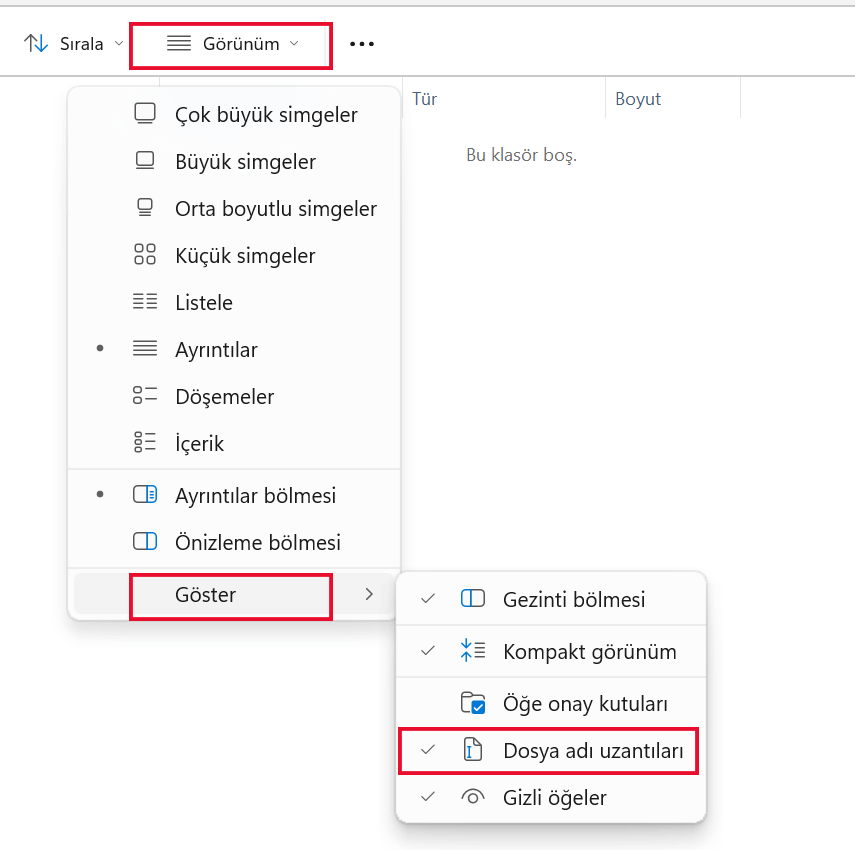
Task: Click the İçerik content icon
Action: [x=145, y=442]
